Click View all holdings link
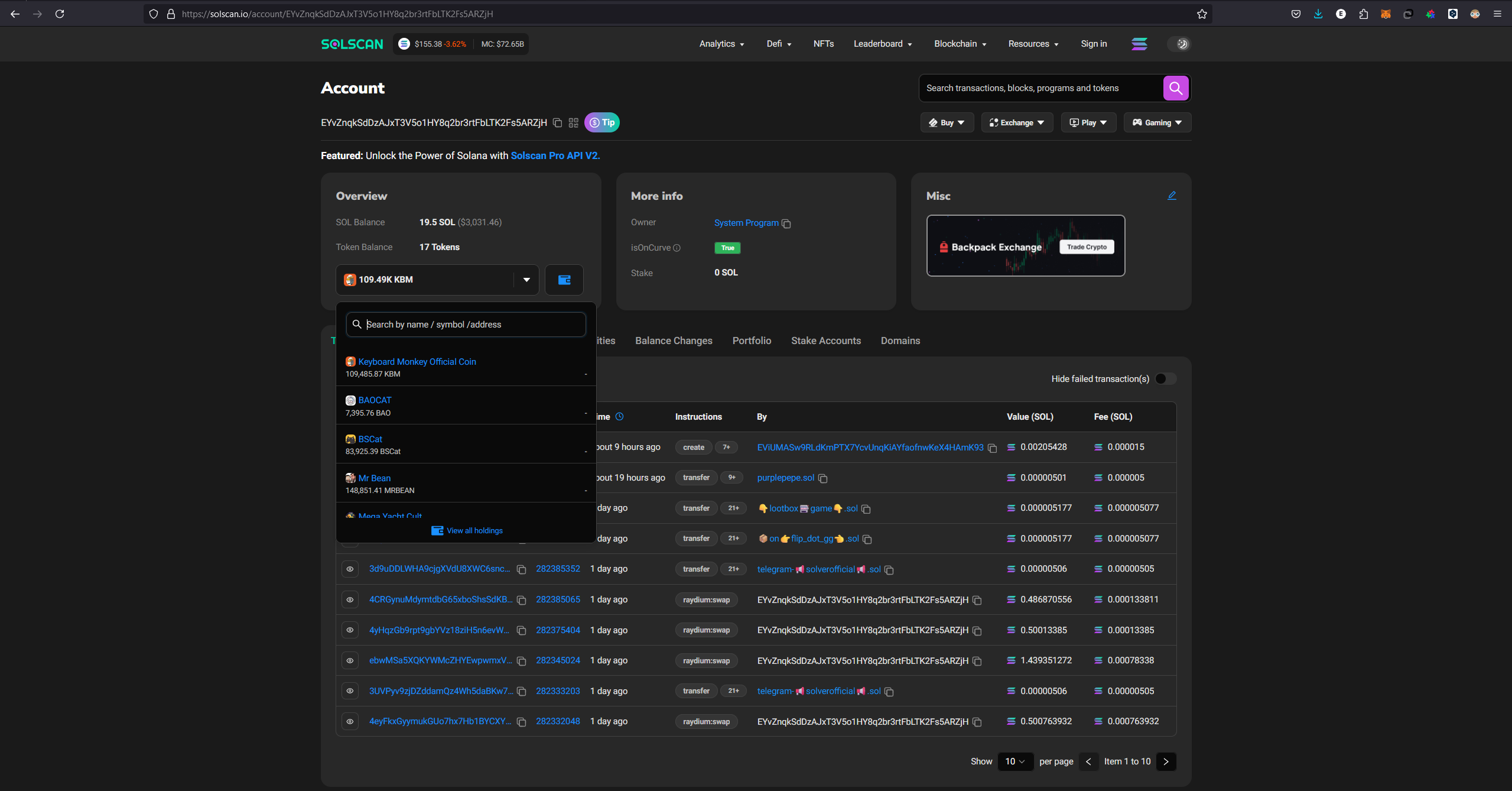The height and width of the screenshot is (791, 1512). (x=467, y=530)
